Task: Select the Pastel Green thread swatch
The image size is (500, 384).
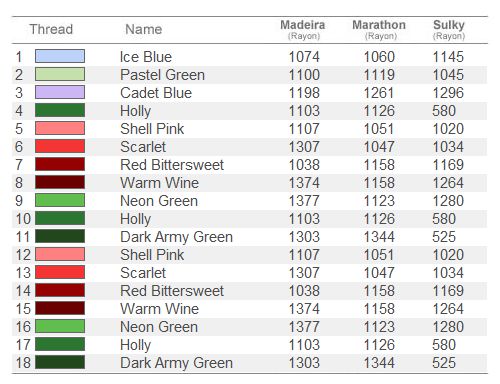Action: 60,74
